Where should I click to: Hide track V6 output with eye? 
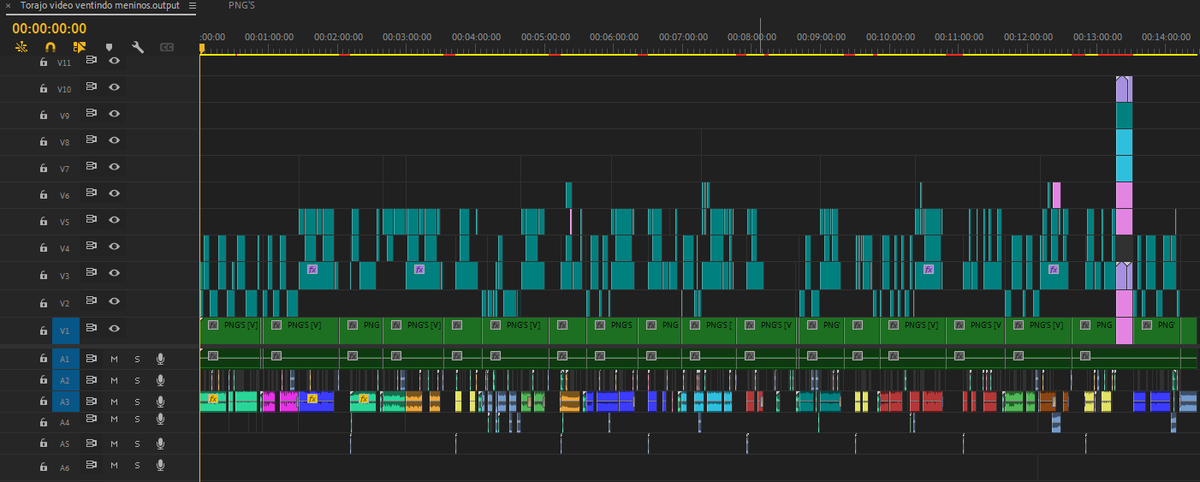(115, 195)
